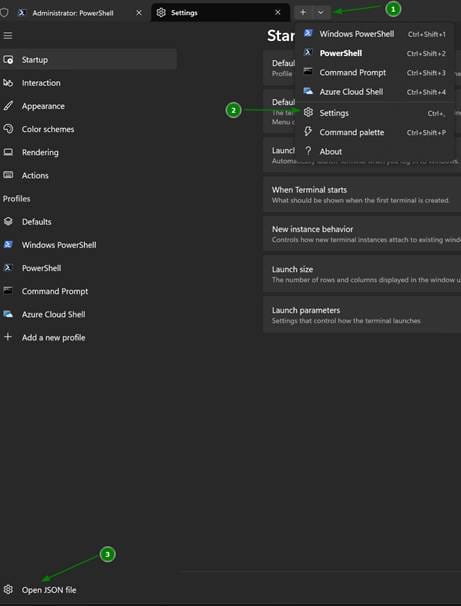Click the About question mark icon in menu
This screenshot has height=606, width=461.
click(x=308, y=151)
